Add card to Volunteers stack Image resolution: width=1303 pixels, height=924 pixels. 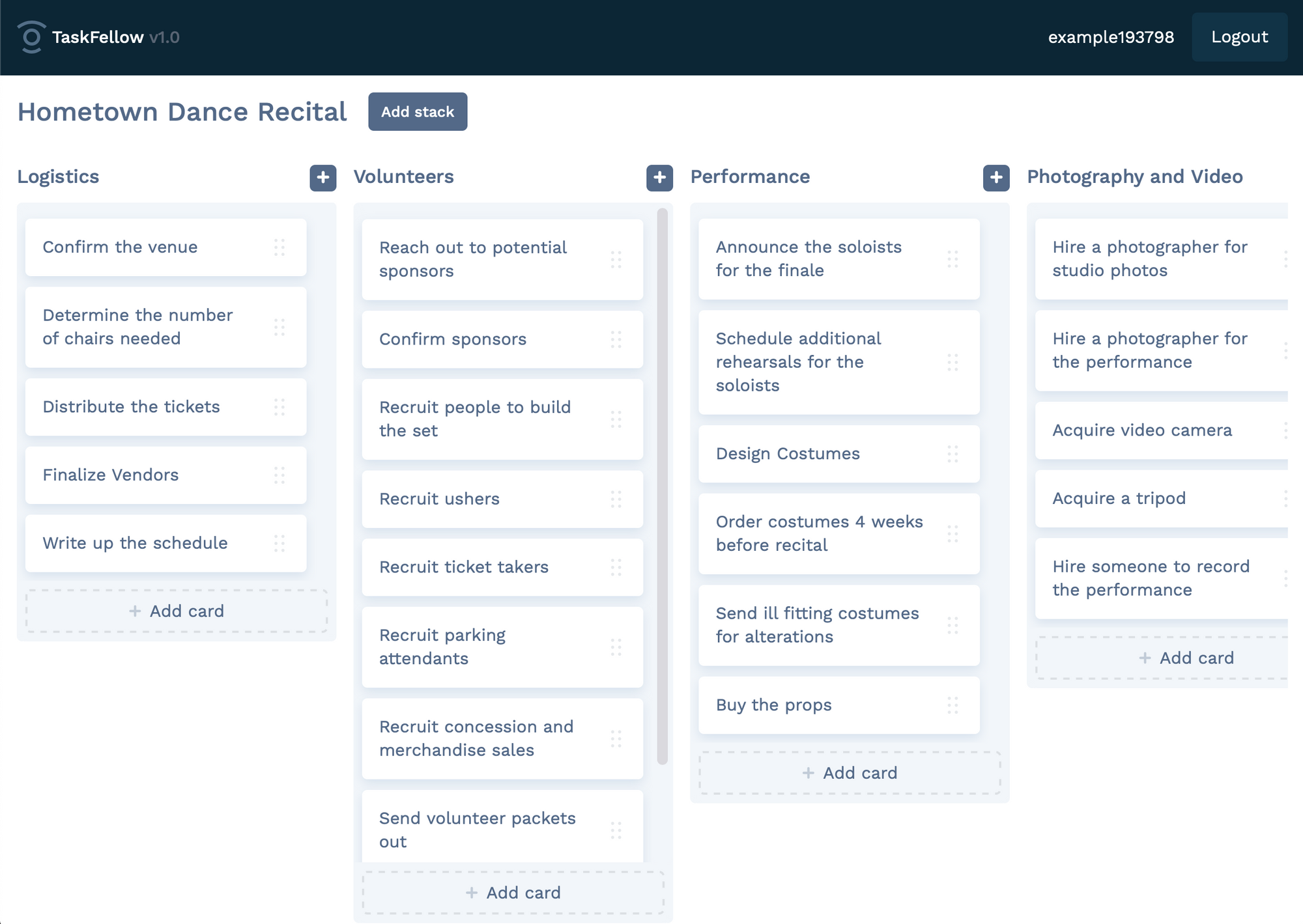pos(513,893)
